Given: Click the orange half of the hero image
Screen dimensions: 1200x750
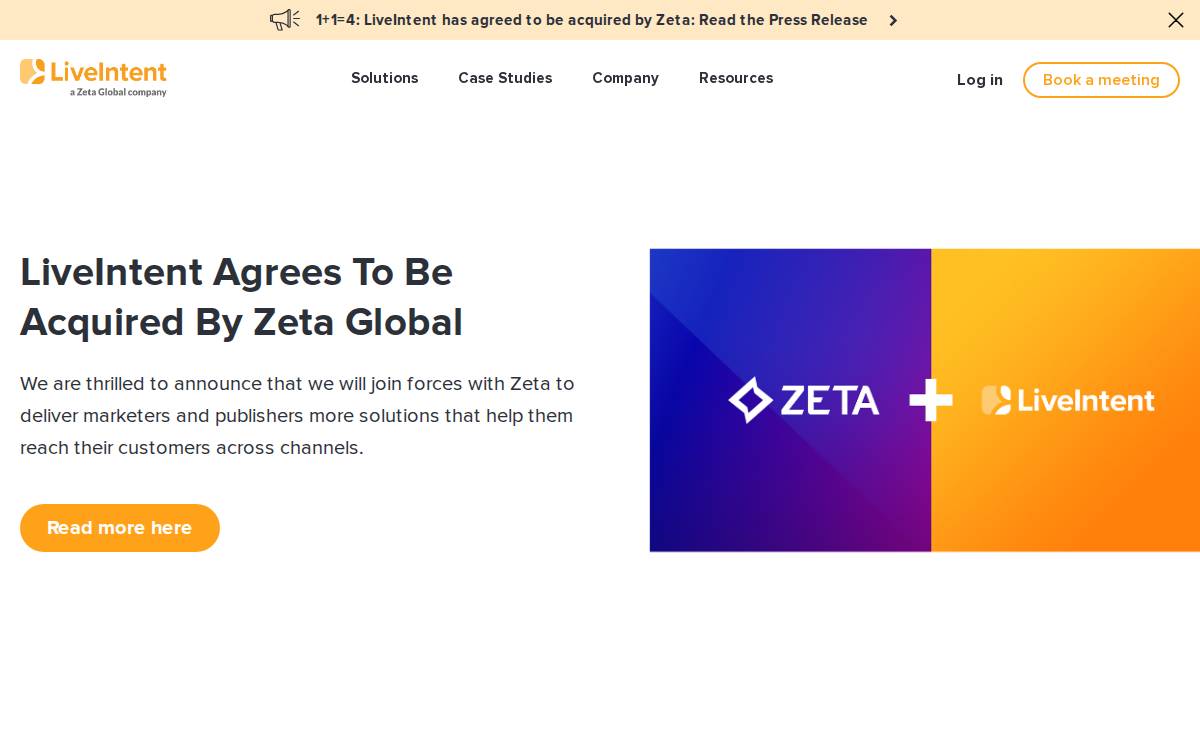Looking at the screenshot, I should click(1065, 400).
